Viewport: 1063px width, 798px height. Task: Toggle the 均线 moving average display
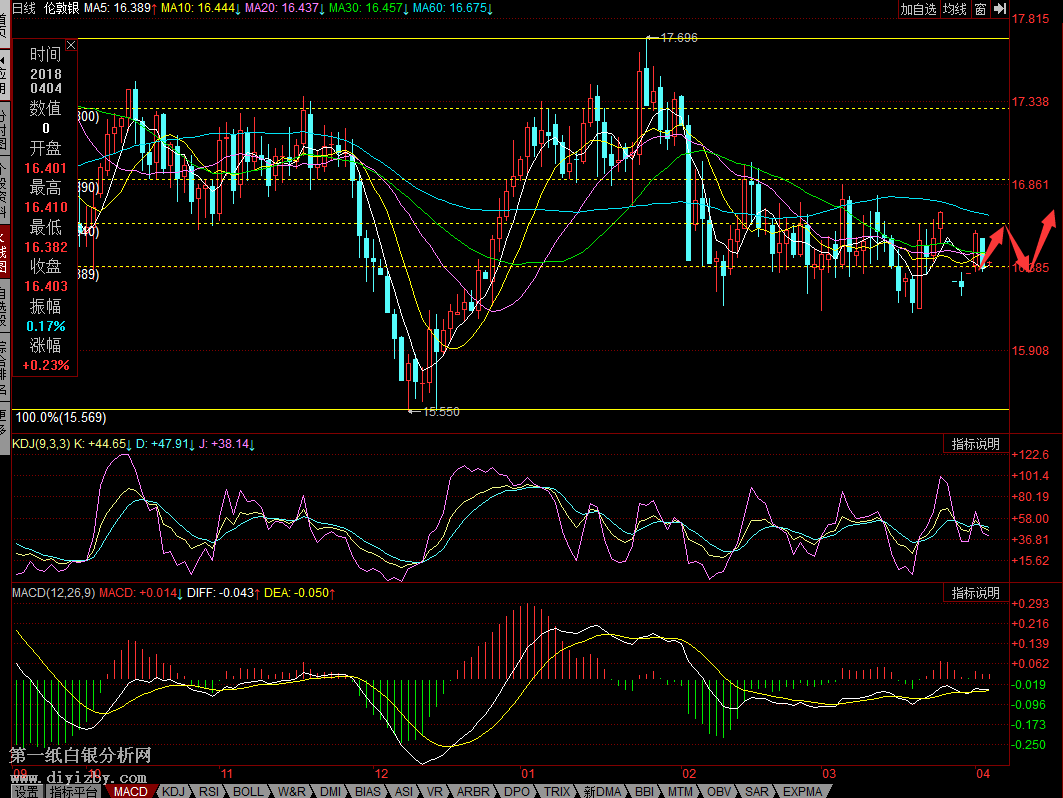(x=955, y=9)
